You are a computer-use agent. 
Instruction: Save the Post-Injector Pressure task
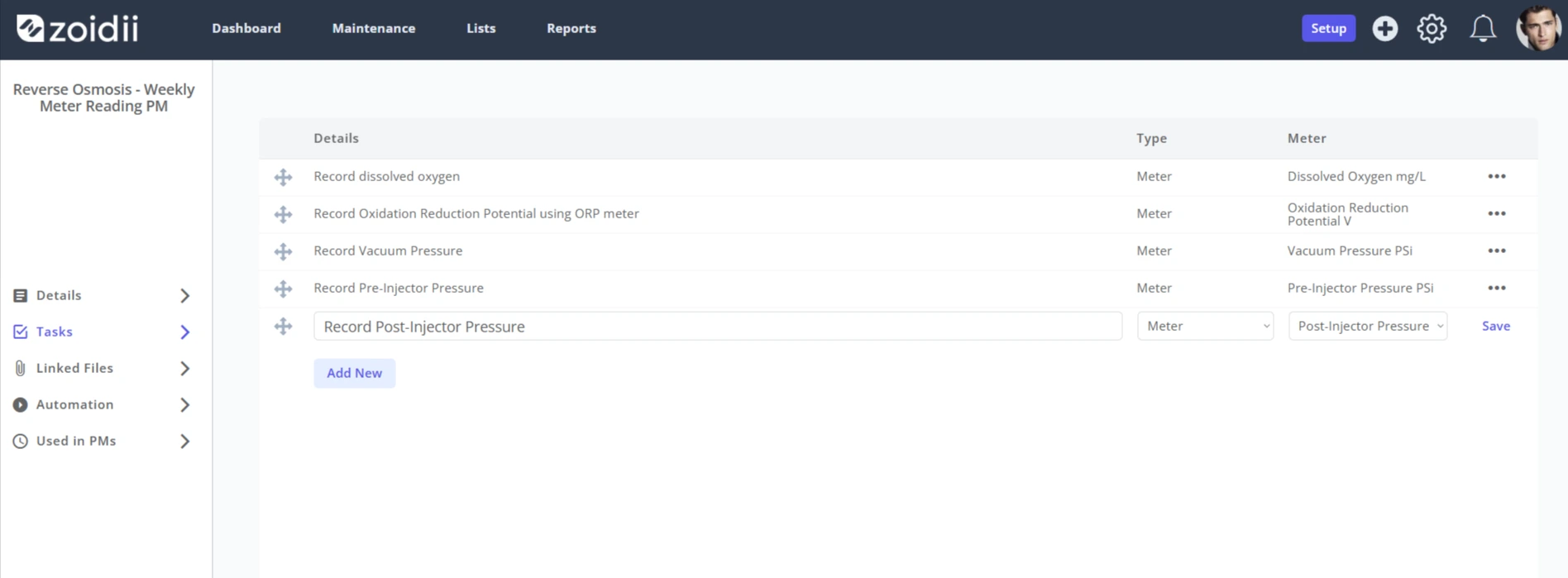pos(1496,326)
